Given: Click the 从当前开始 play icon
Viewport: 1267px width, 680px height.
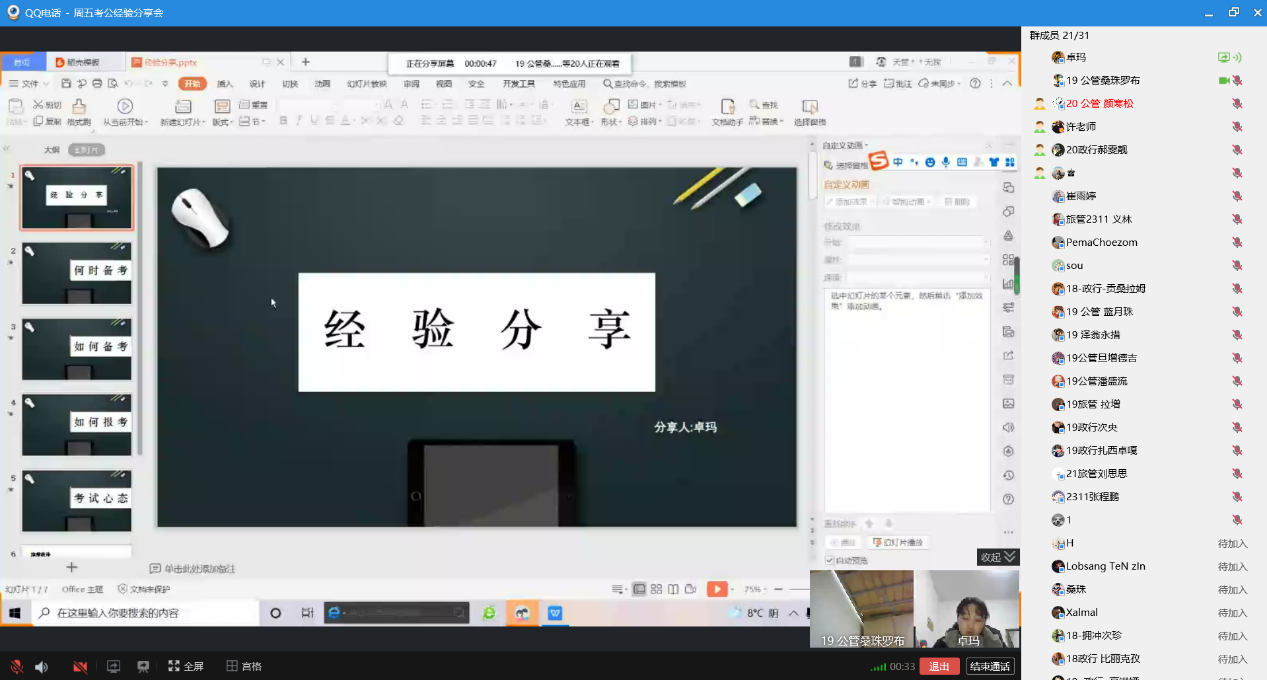Looking at the screenshot, I should click(x=125, y=106).
